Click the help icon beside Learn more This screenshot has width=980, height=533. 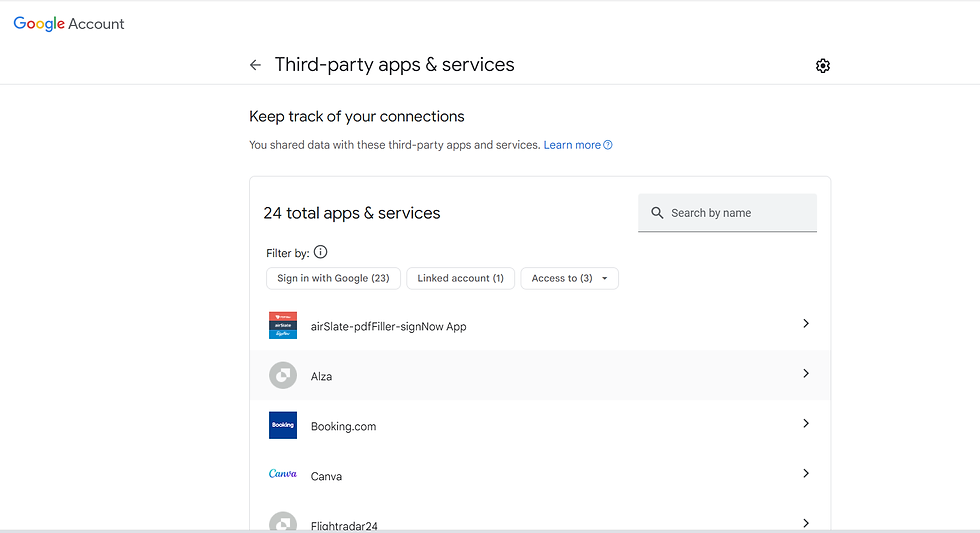coord(608,145)
